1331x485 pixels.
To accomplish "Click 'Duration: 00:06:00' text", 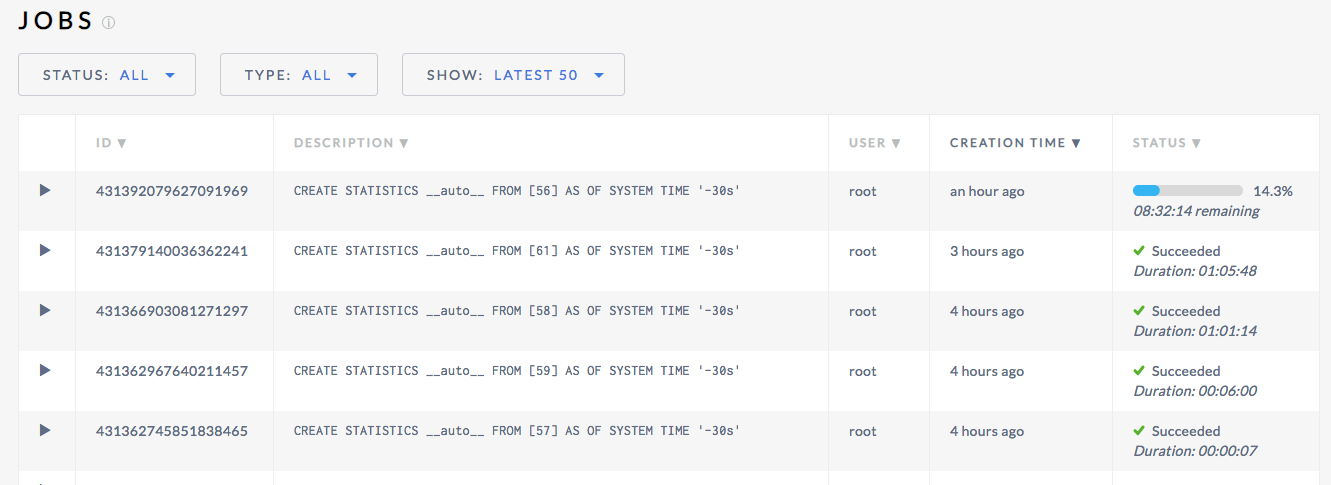I will coord(1195,391).
